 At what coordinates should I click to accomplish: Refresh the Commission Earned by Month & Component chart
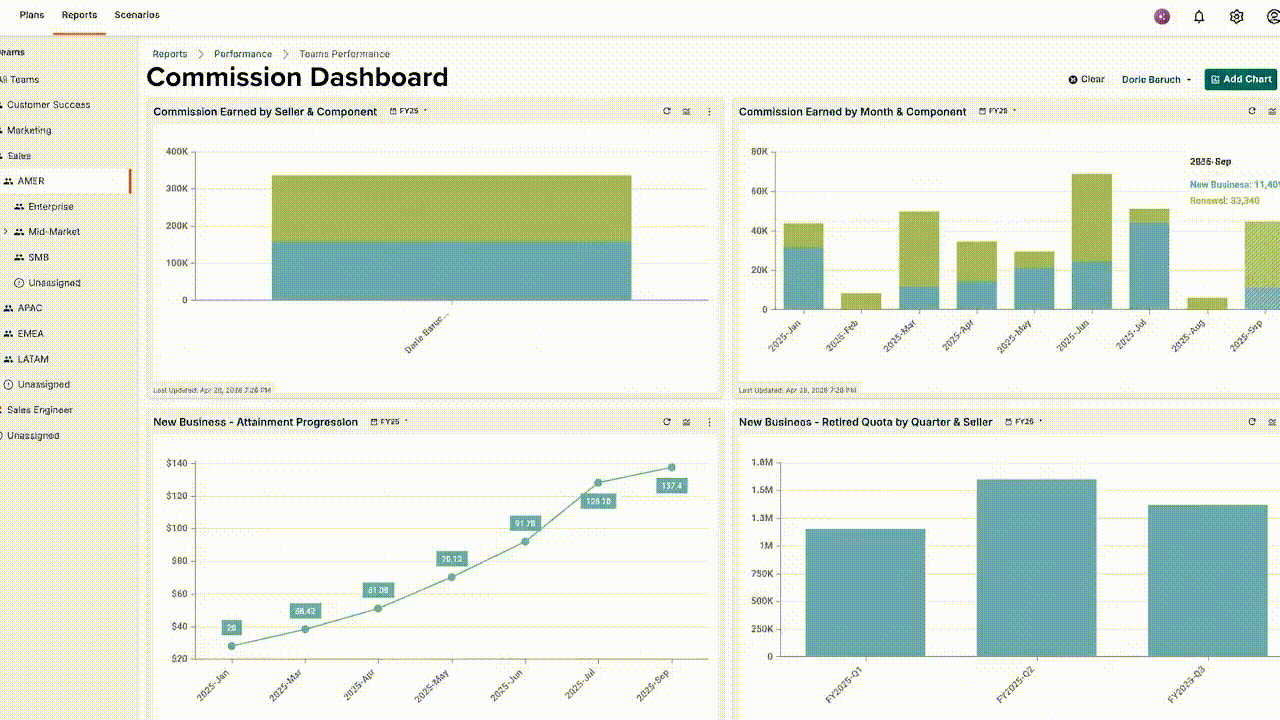[1252, 112]
